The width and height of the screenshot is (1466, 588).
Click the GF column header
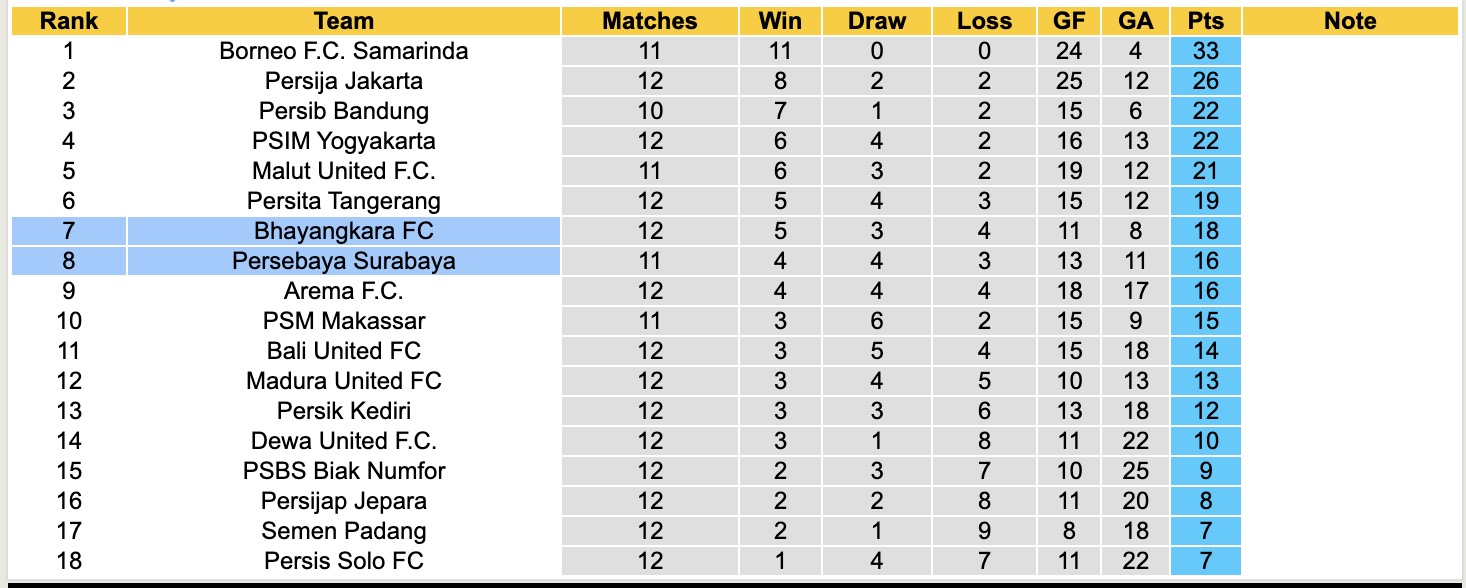[1069, 21]
